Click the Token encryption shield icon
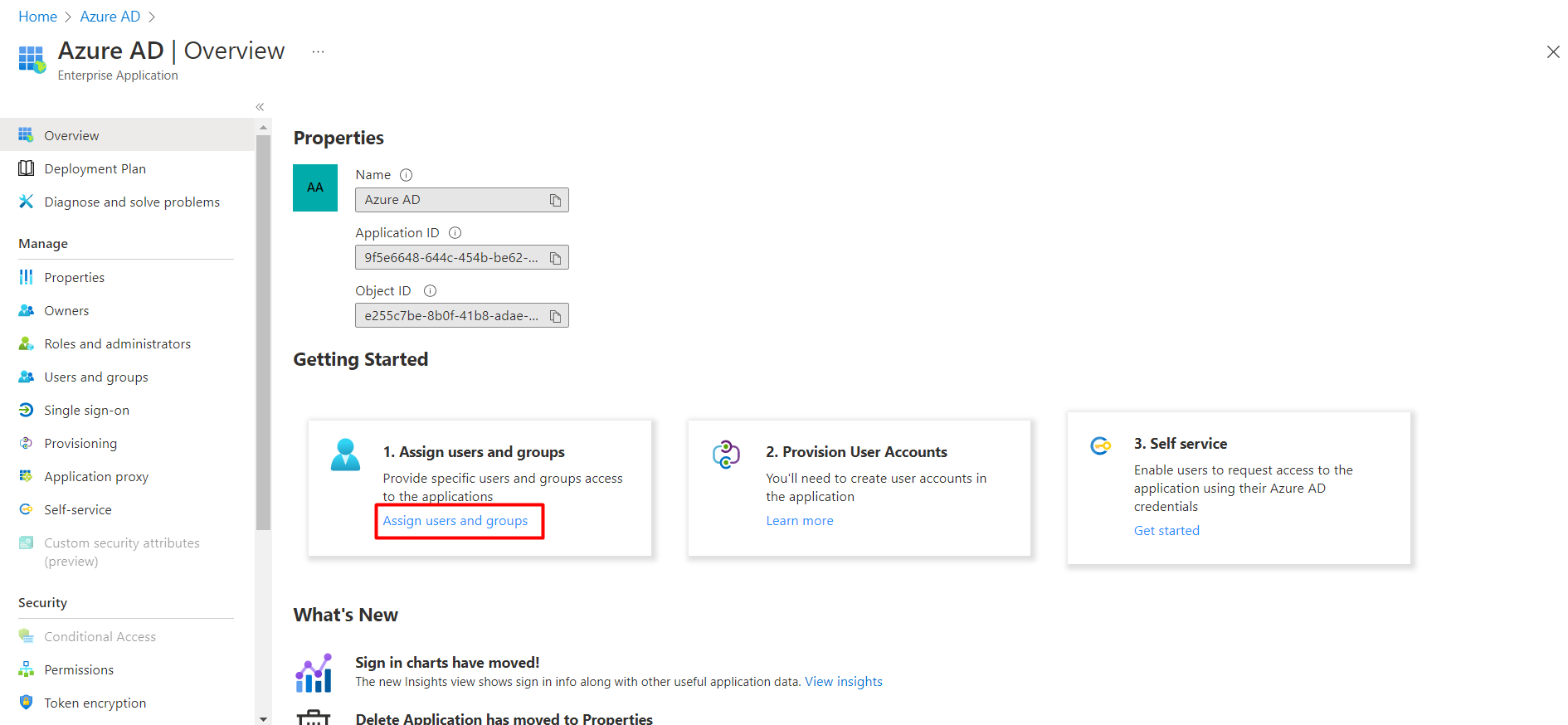The width and height of the screenshot is (1568, 725). tap(26, 703)
